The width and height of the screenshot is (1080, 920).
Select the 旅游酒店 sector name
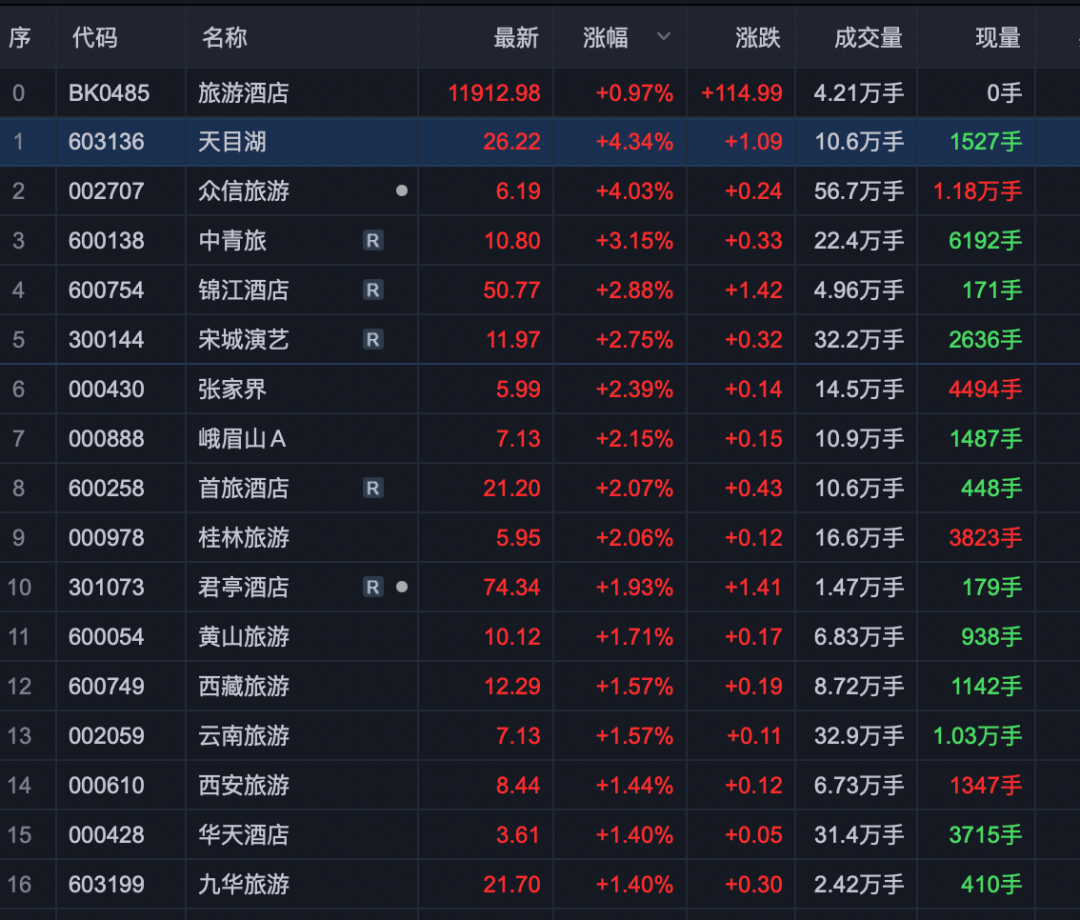[x=244, y=93]
